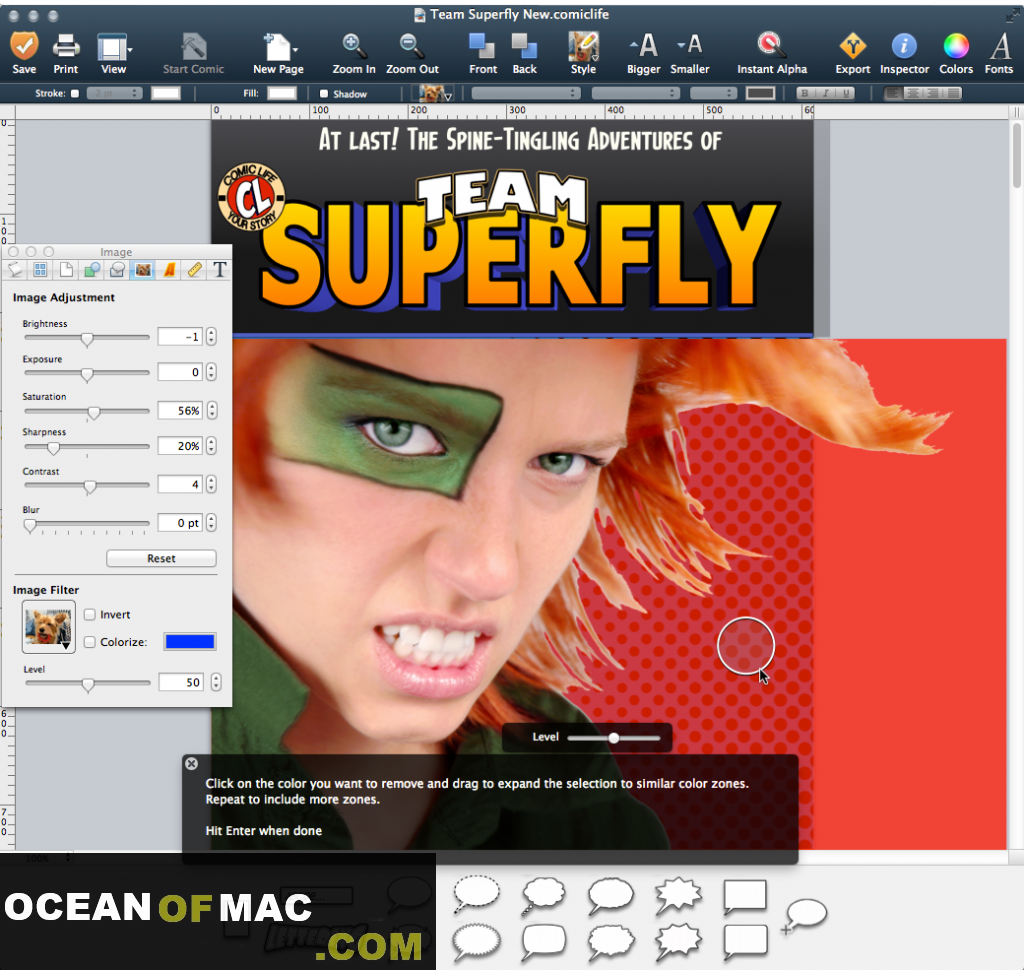
Task: Open the stroke width dropdown
Action: [x=114, y=93]
